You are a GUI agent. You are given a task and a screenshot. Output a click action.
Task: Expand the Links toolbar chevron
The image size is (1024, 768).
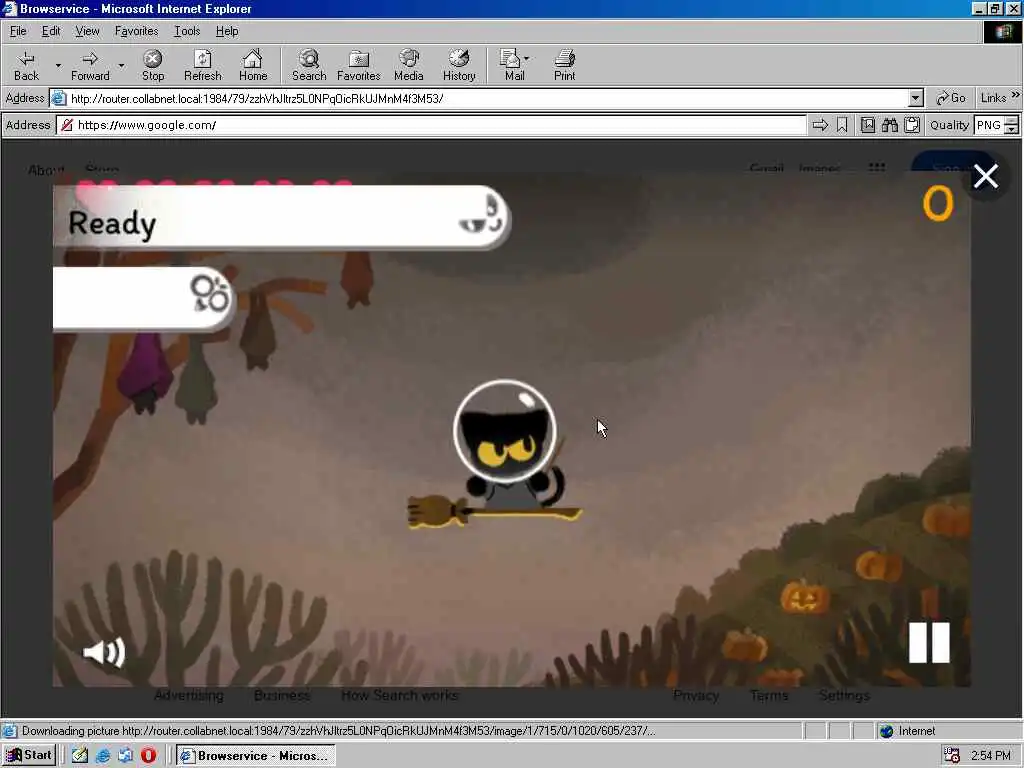click(1016, 96)
